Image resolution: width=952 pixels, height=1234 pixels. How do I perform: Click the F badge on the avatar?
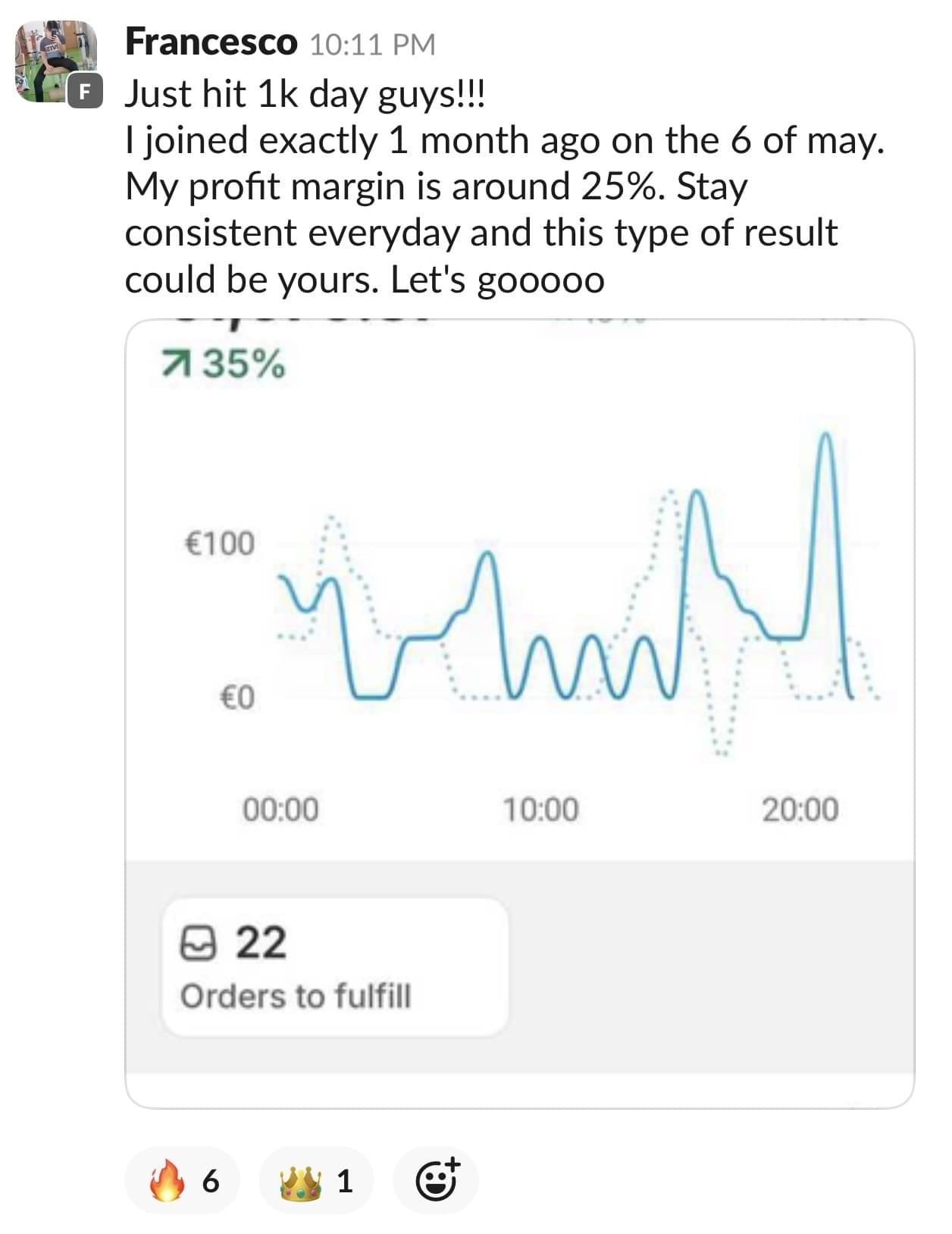[85, 92]
